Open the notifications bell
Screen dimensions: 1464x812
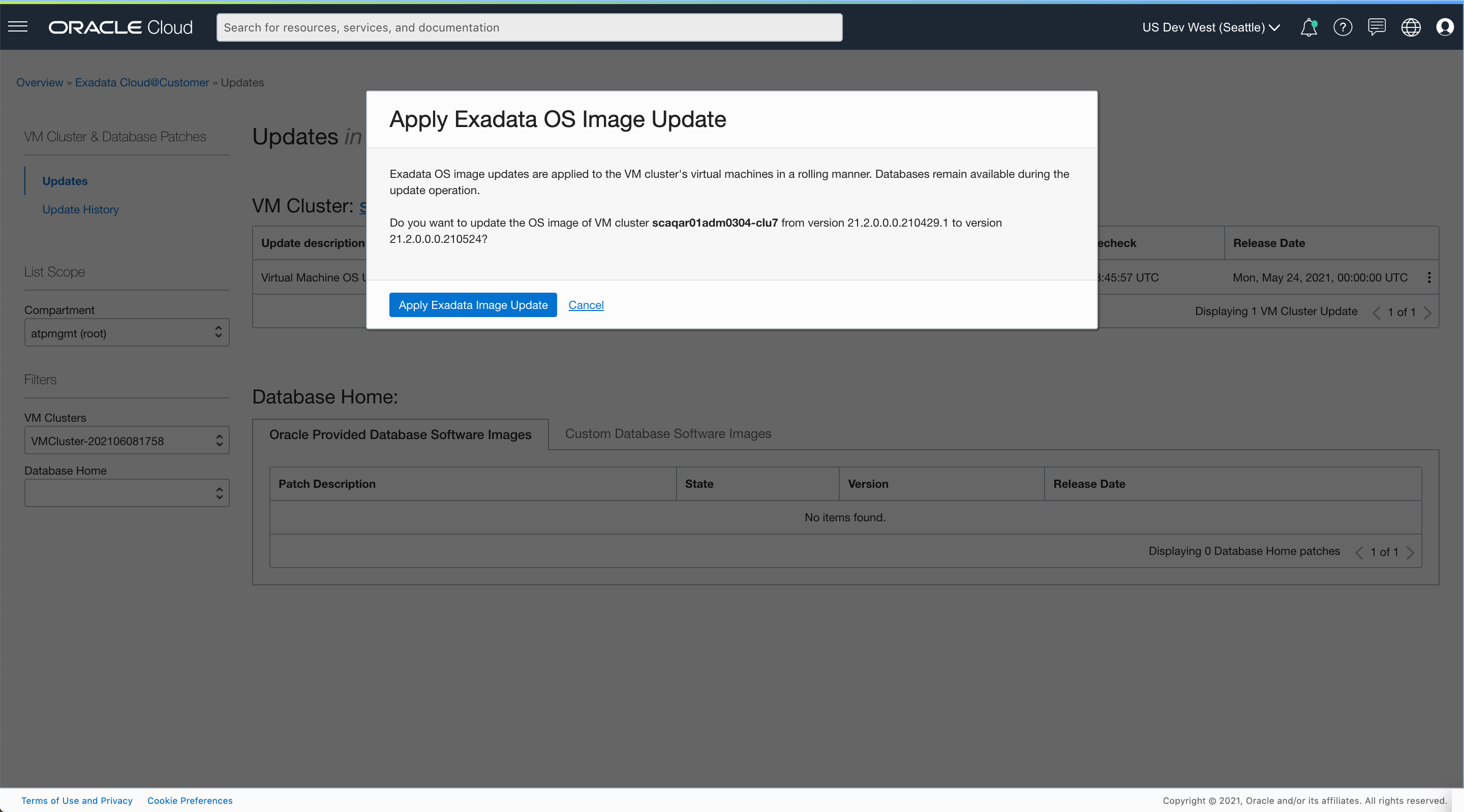(x=1308, y=27)
